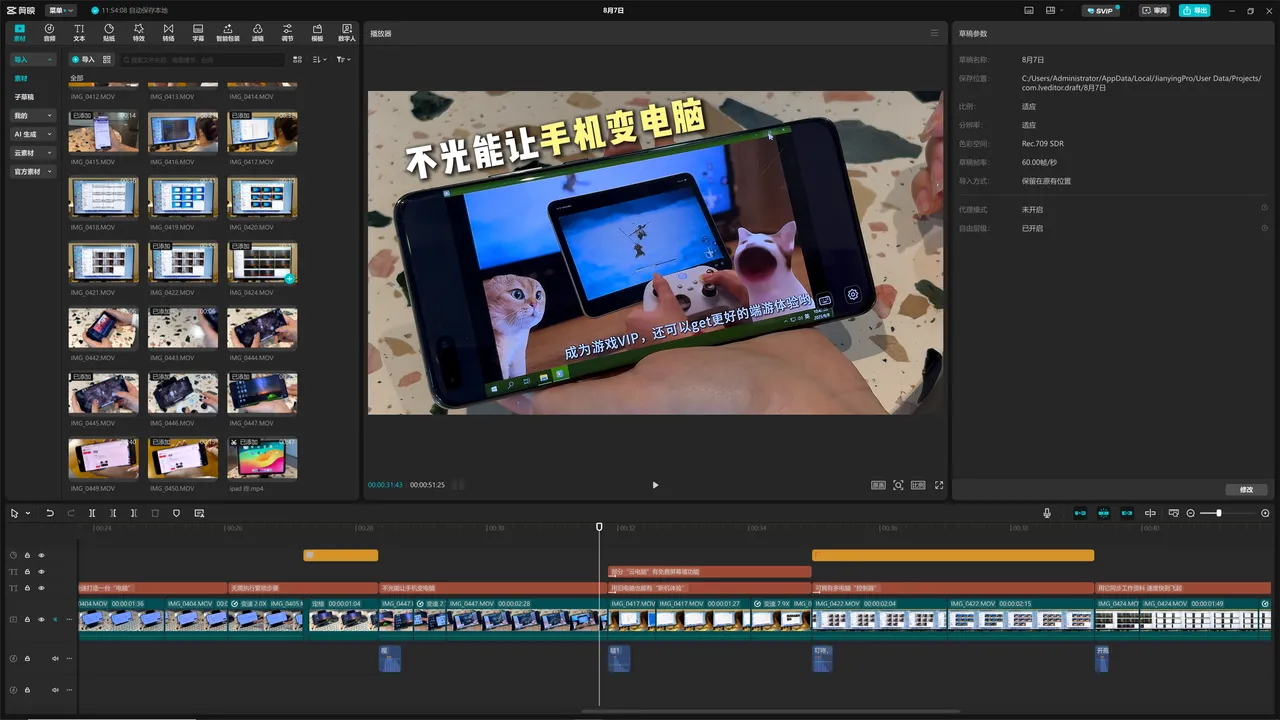This screenshot has height=720, width=1280.
Task: Click the 修改 button in draft parameters
Action: click(x=1246, y=490)
